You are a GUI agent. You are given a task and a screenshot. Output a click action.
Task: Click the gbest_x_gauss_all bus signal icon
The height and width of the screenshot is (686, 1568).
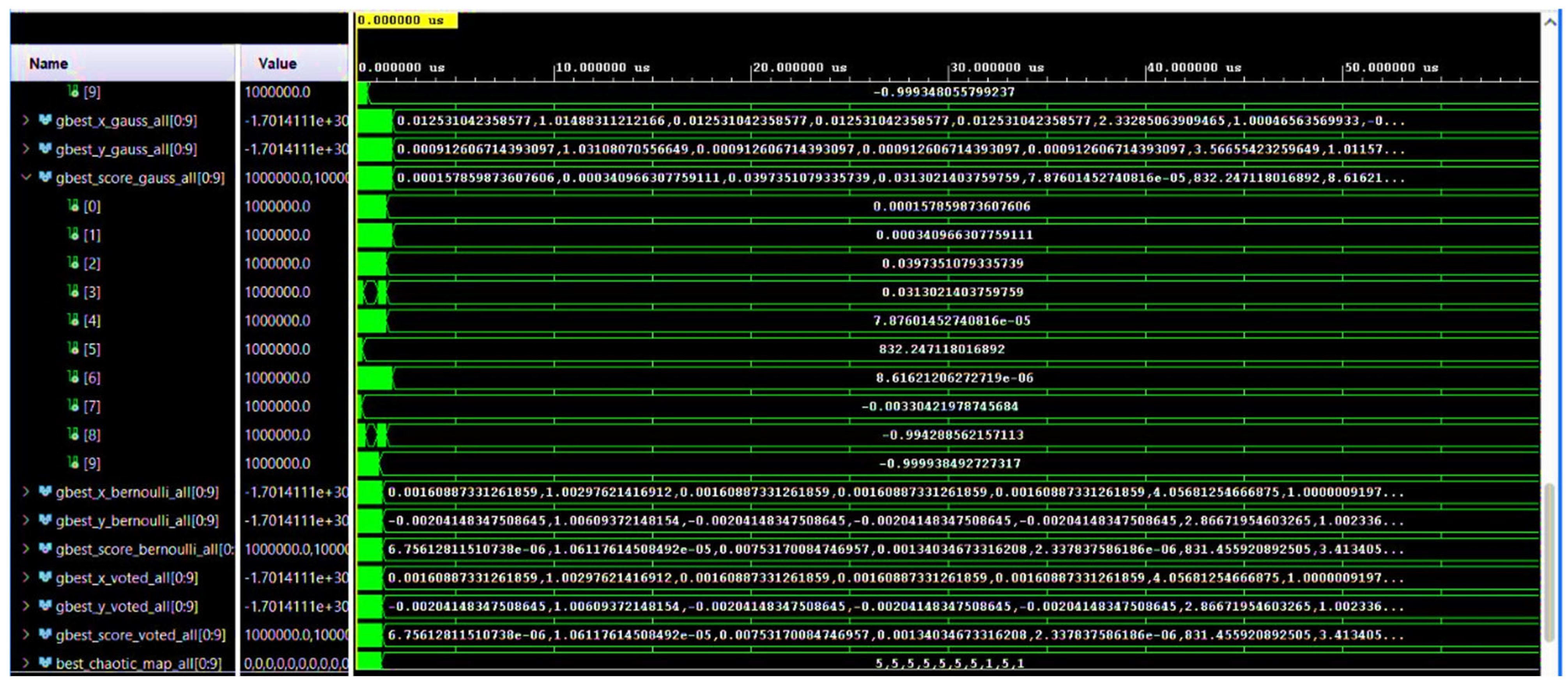click(x=45, y=120)
